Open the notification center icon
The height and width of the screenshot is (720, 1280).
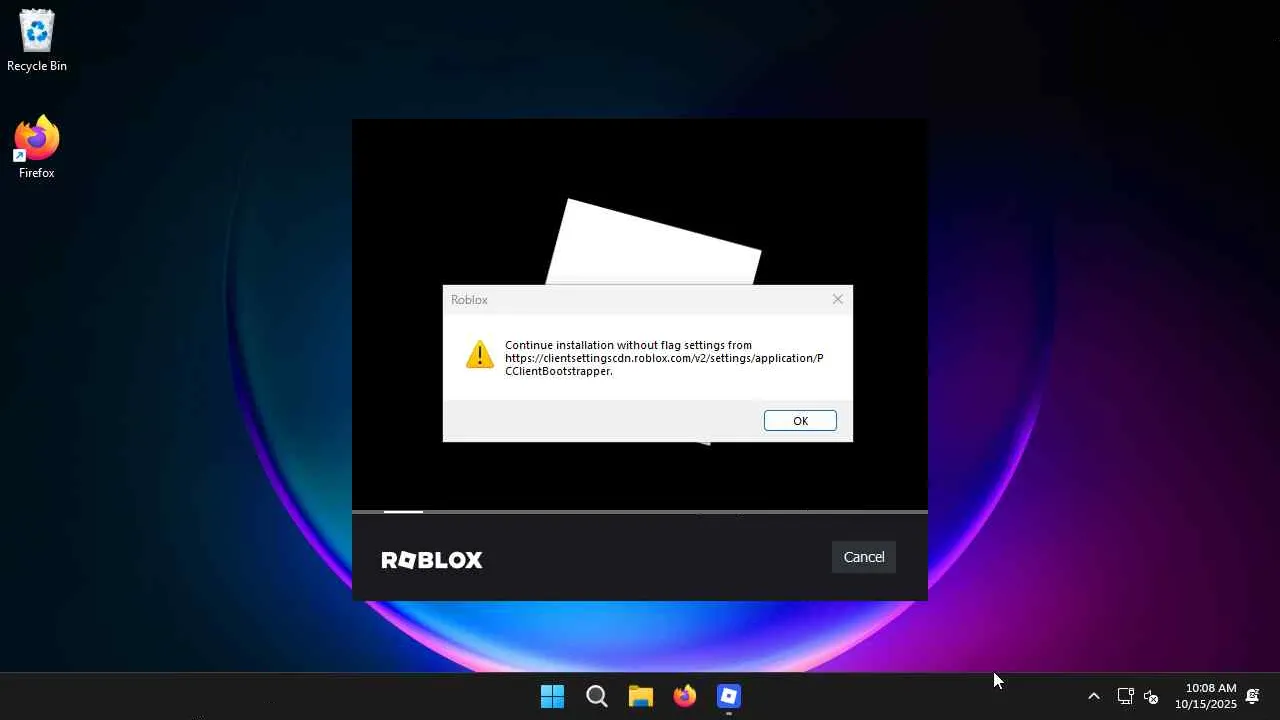point(1252,696)
